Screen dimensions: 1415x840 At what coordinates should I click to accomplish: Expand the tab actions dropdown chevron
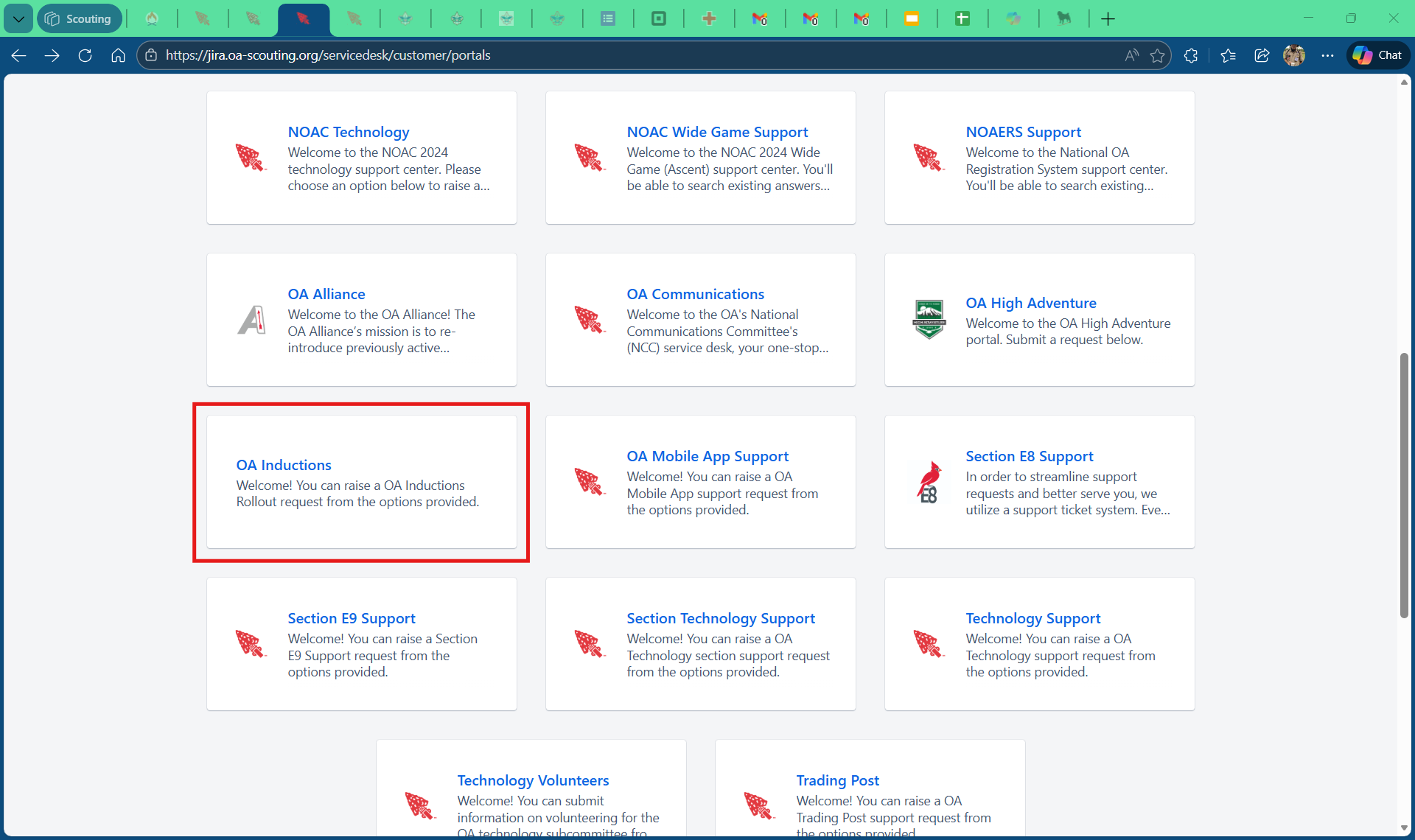click(x=18, y=19)
